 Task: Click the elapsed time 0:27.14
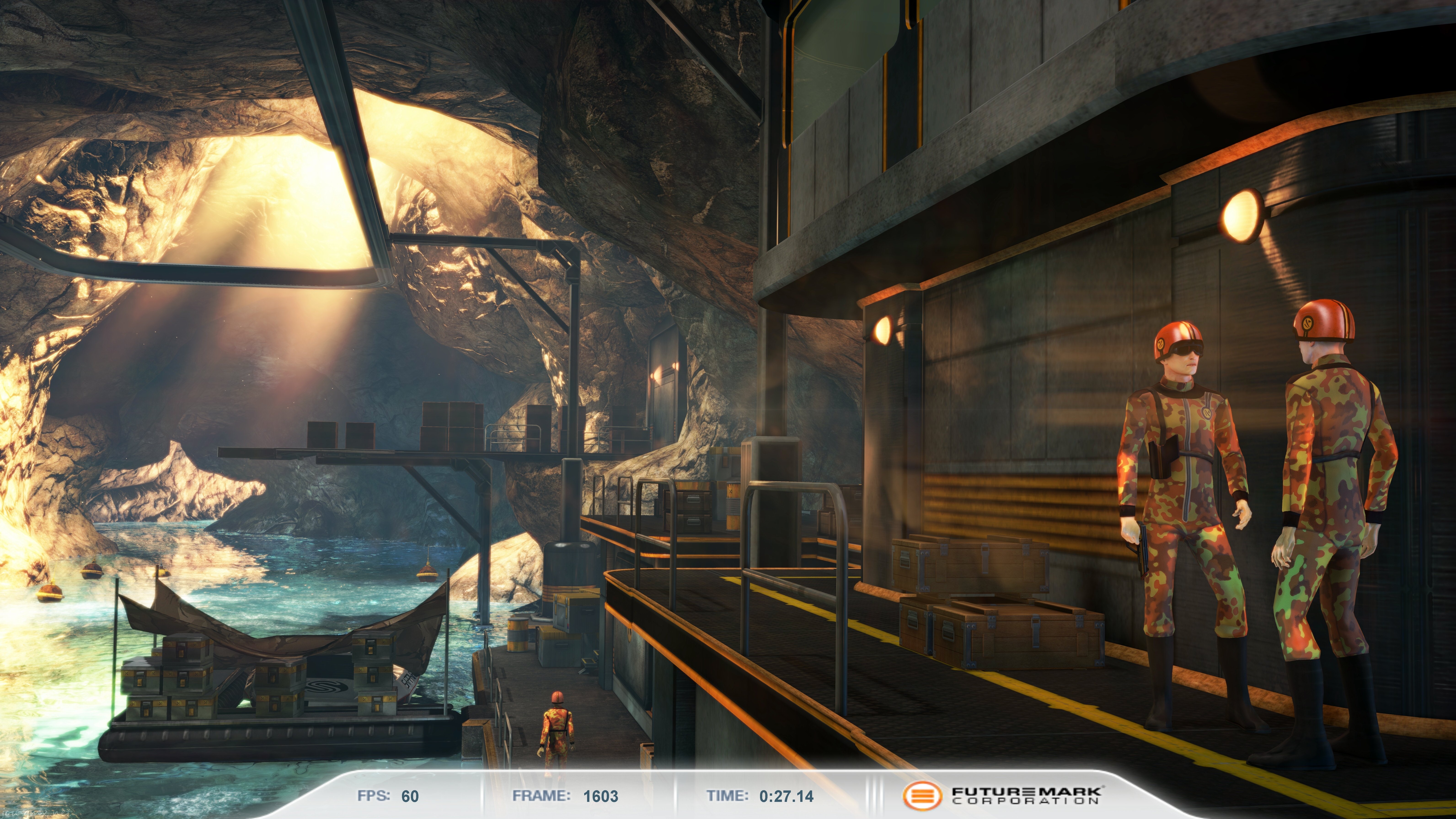(x=786, y=796)
